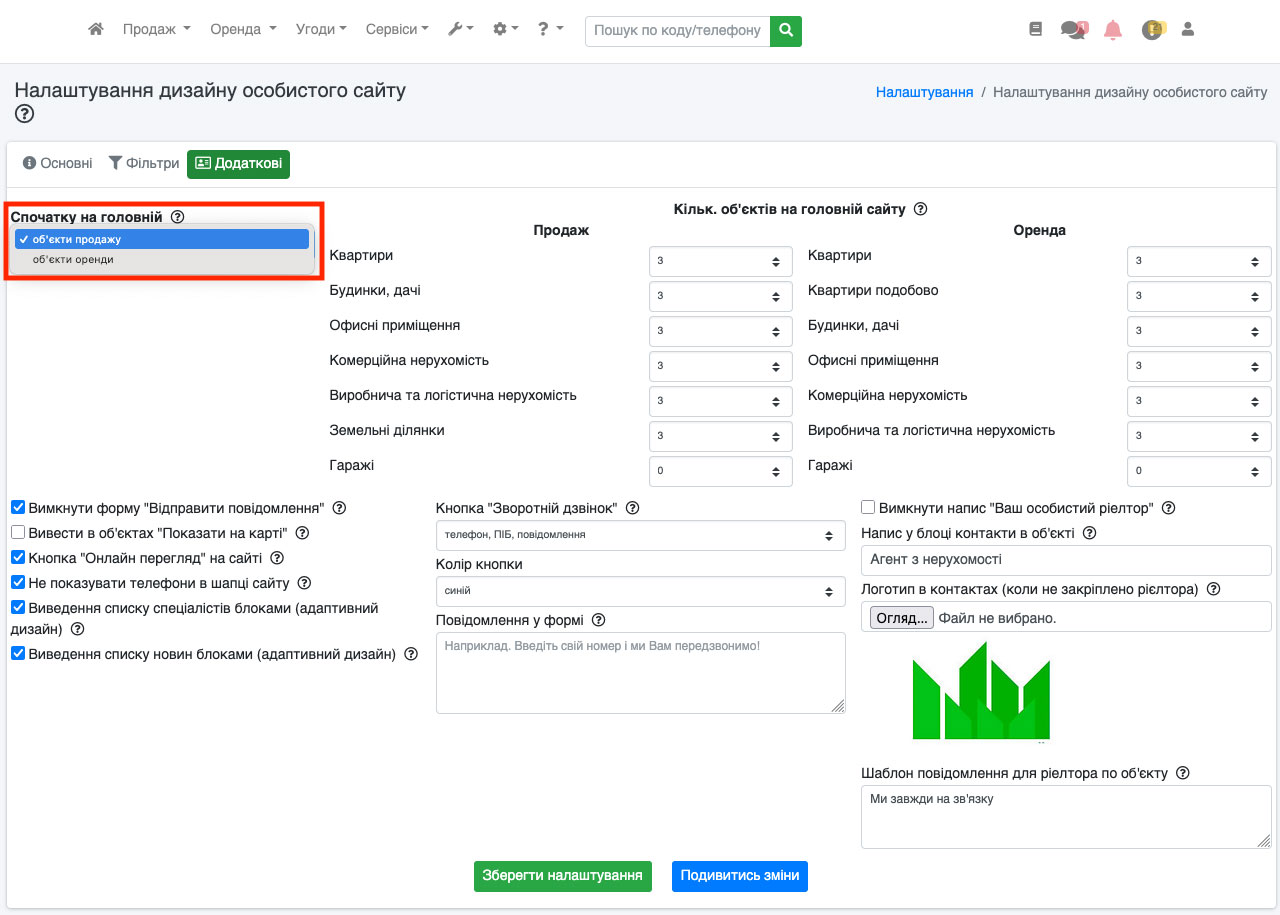
Task: Select "об'єкти оренди" option in list
Action: pos(73,260)
